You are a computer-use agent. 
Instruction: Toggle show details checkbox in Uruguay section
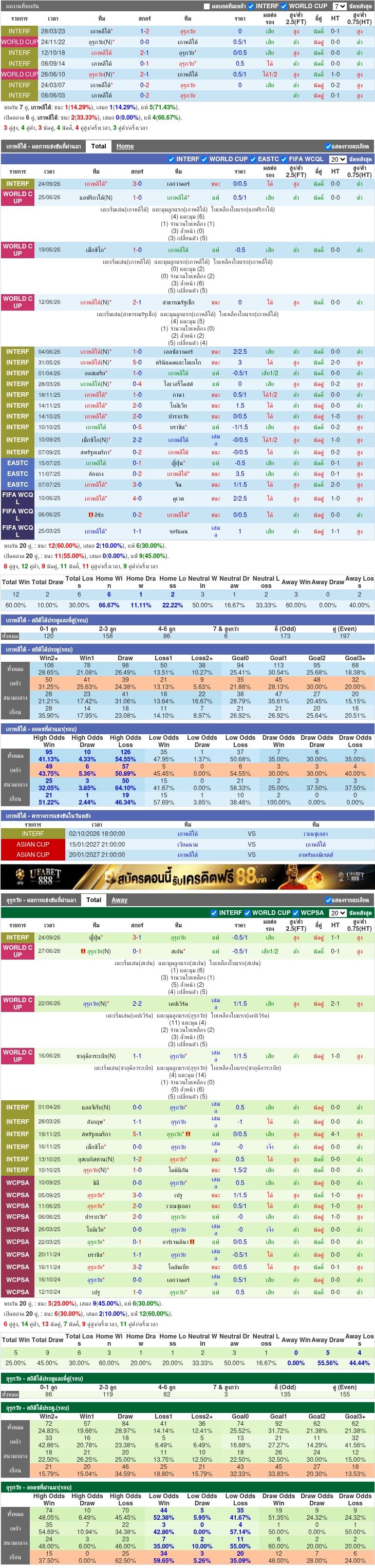tap(328, 900)
